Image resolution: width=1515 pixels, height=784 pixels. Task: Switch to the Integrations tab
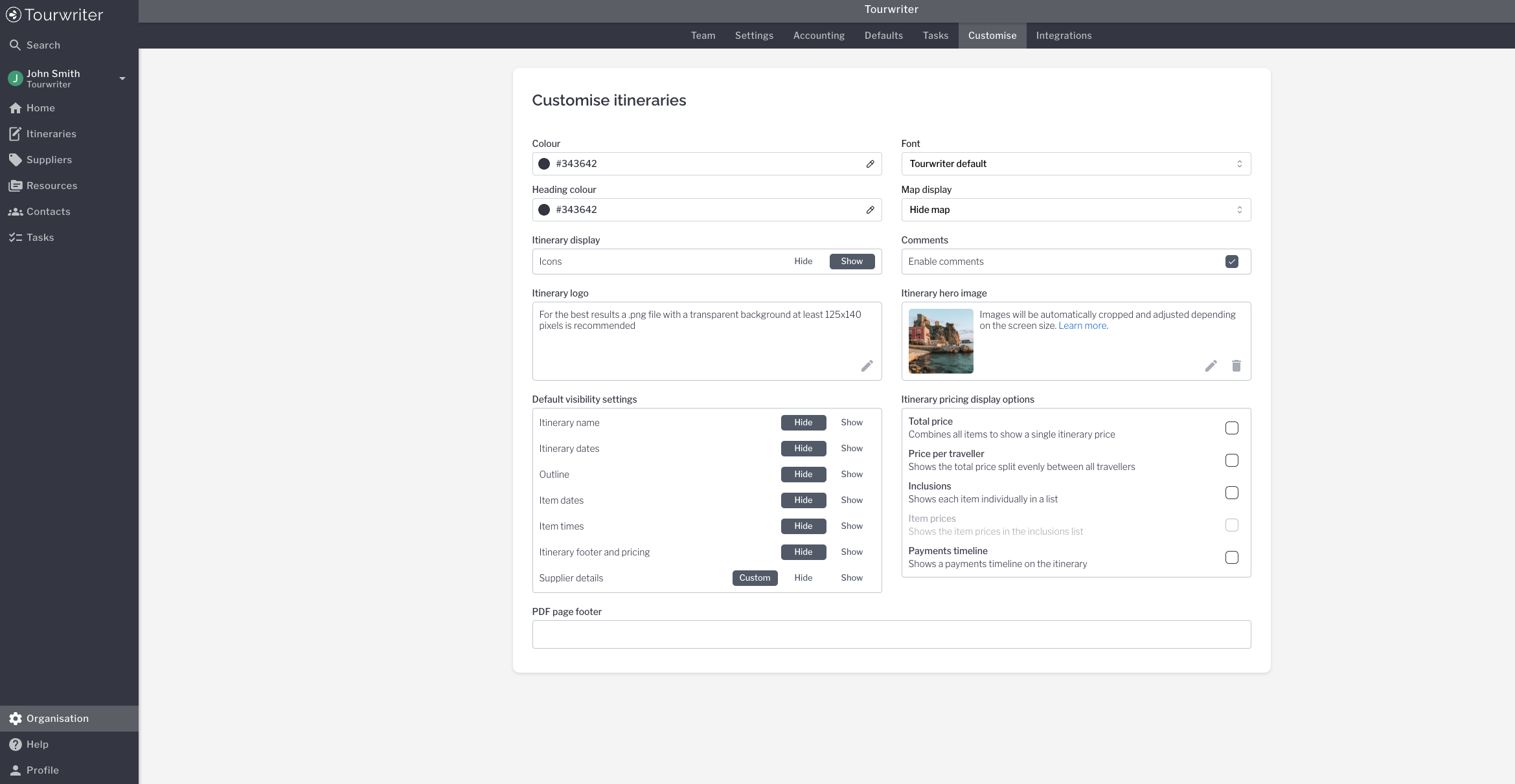pos(1064,36)
